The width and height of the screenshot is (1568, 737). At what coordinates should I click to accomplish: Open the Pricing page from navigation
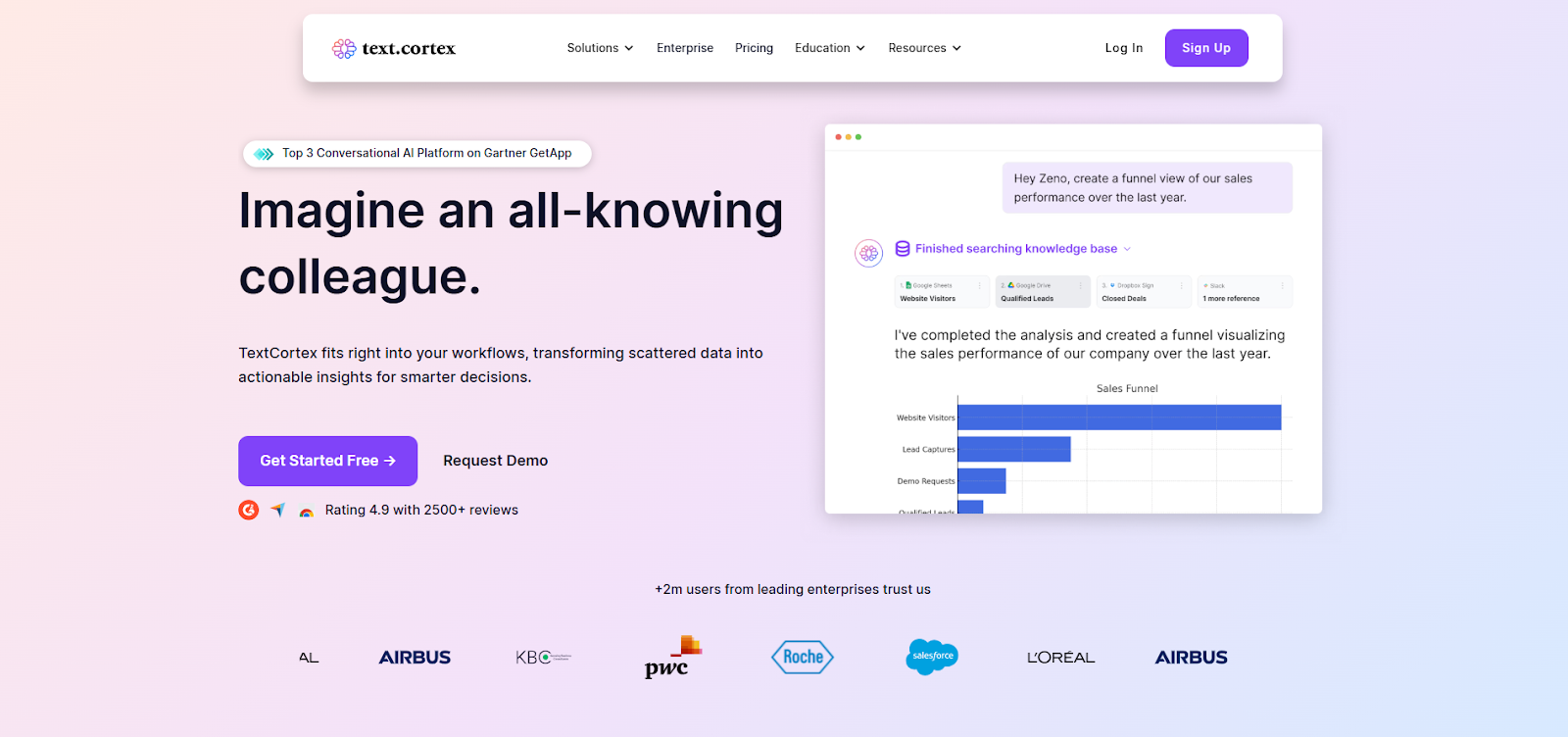pyautogui.click(x=754, y=48)
